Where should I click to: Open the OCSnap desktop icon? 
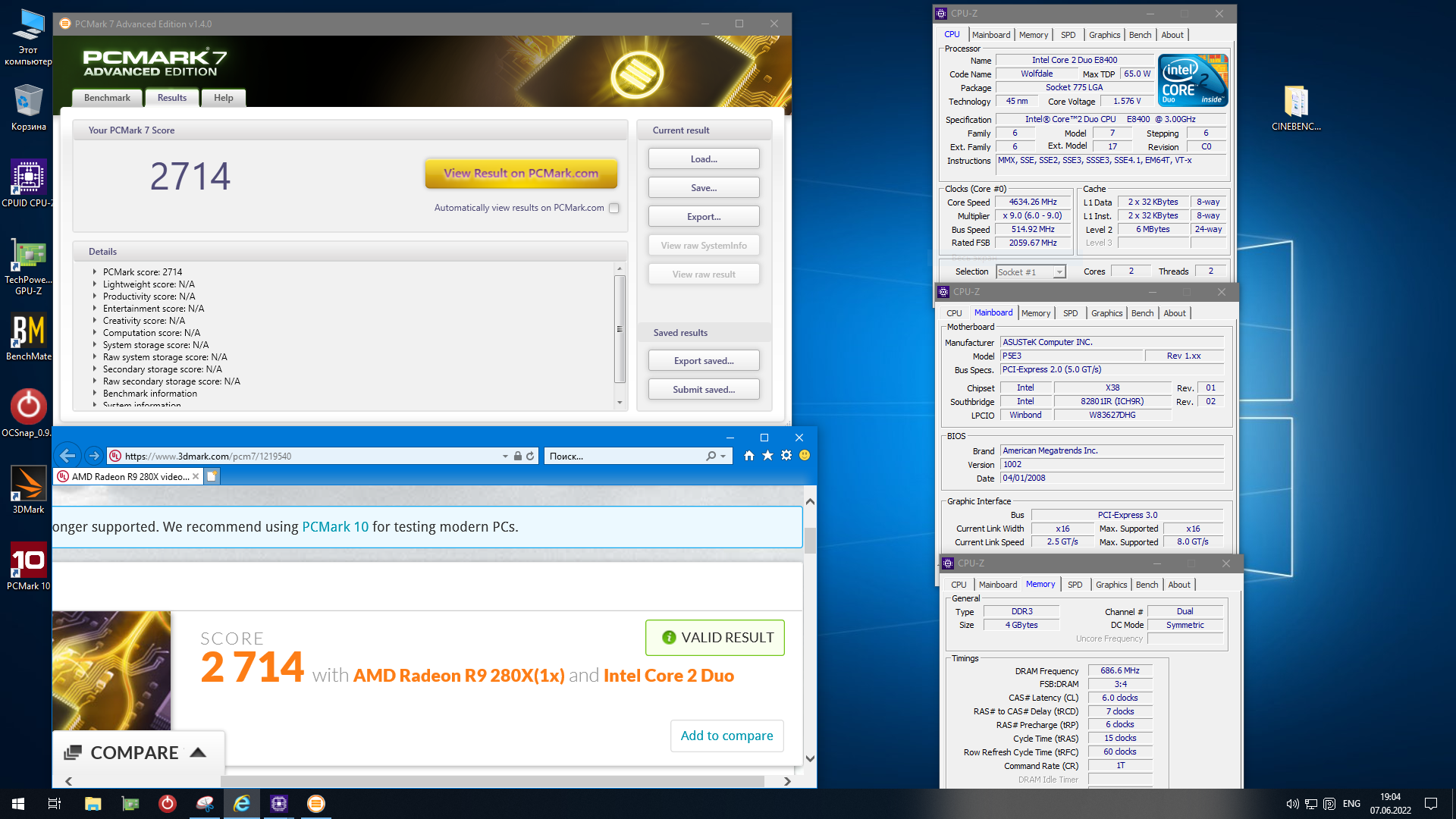(28, 413)
